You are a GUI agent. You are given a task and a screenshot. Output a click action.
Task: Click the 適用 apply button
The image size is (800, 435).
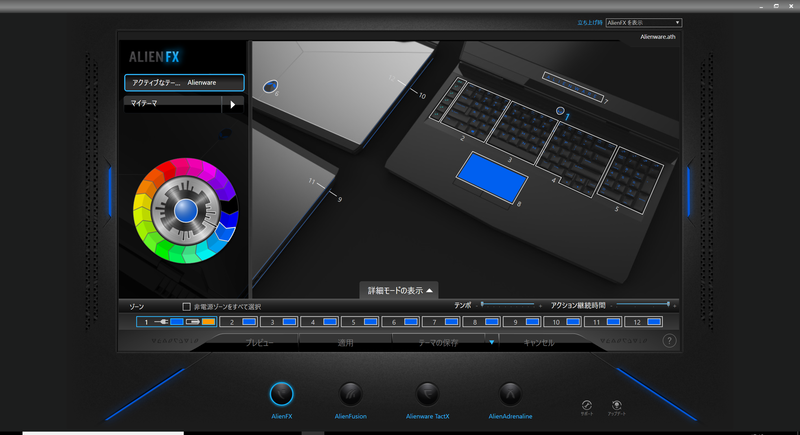345,343
